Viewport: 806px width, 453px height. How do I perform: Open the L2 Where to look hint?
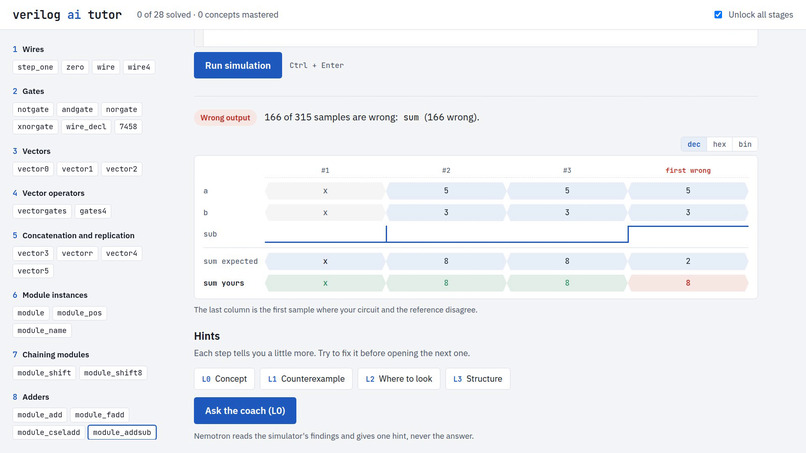[399, 379]
